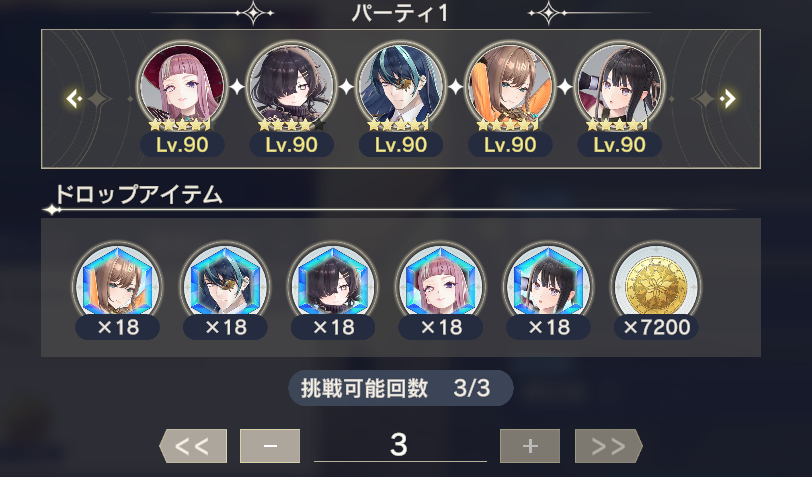Screen dimensions: 812x477
Task: Select teal-streaked hair eyepatch character portrait
Action: (401, 86)
